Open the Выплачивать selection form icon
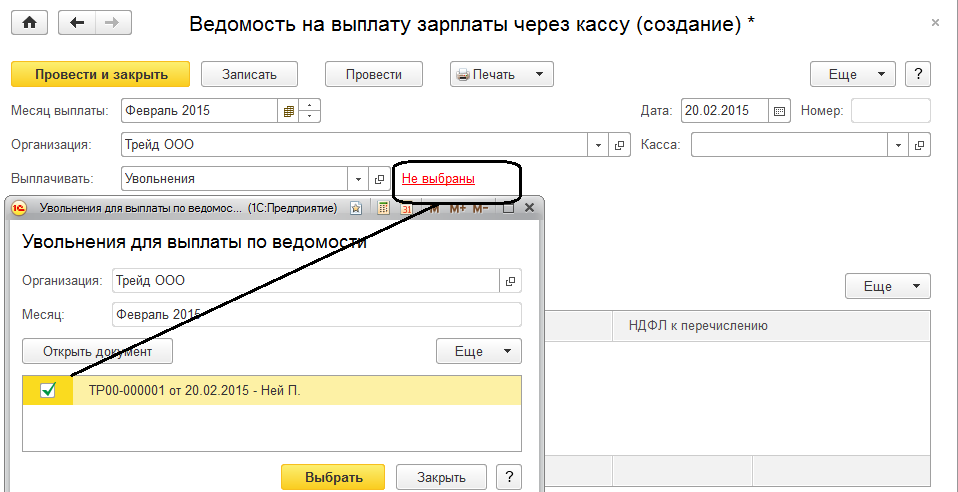Screen dimensions: 958x492 [x=379, y=179]
